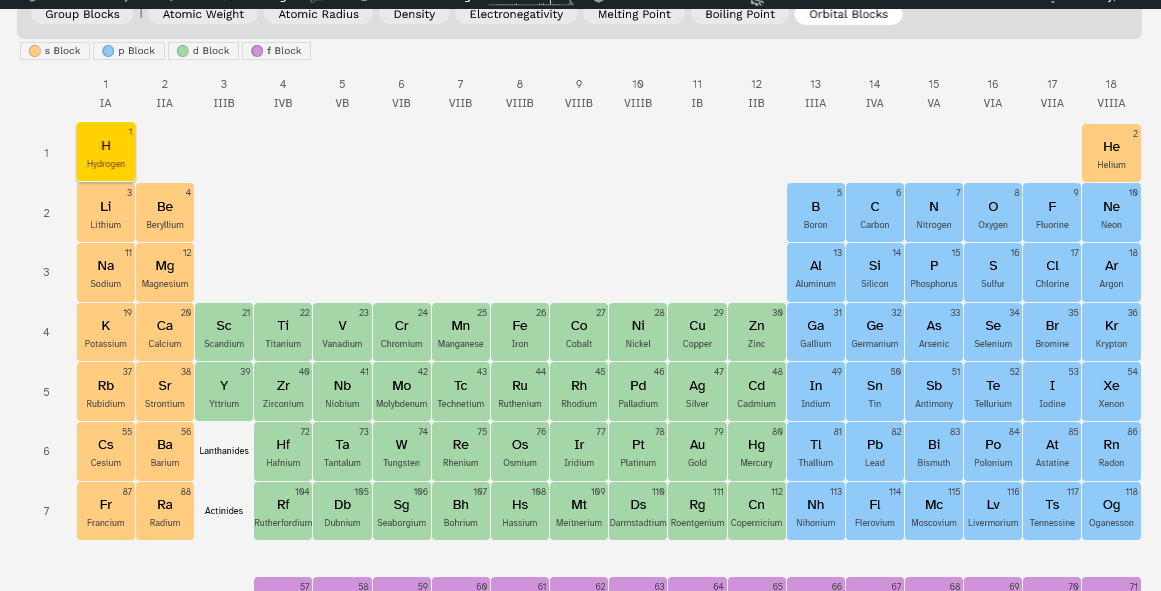Toggle the p Block filter chip

pyautogui.click(x=129, y=50)
